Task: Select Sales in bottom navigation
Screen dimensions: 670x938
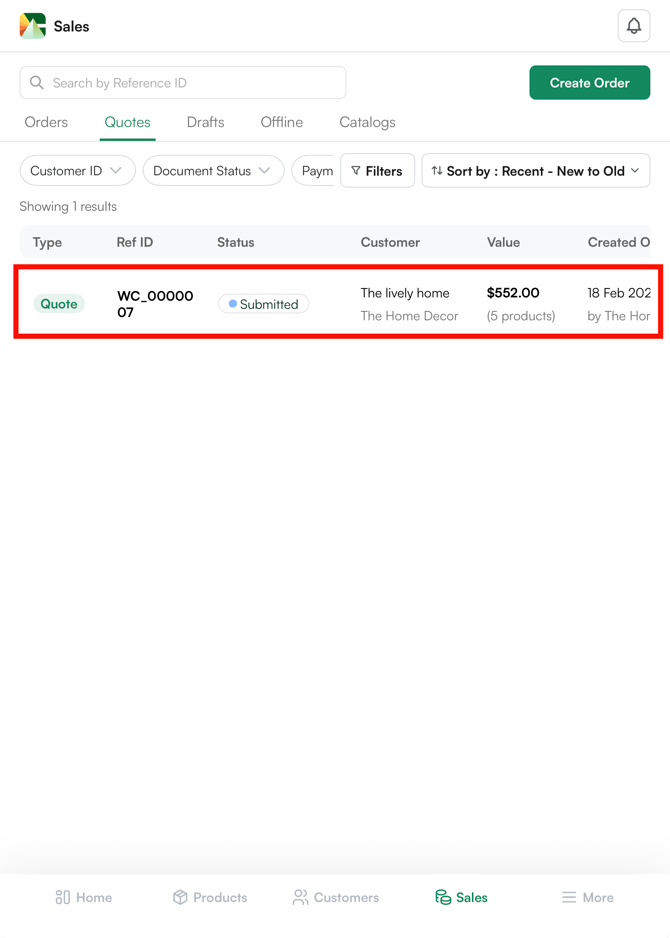Action: [461, 897]
